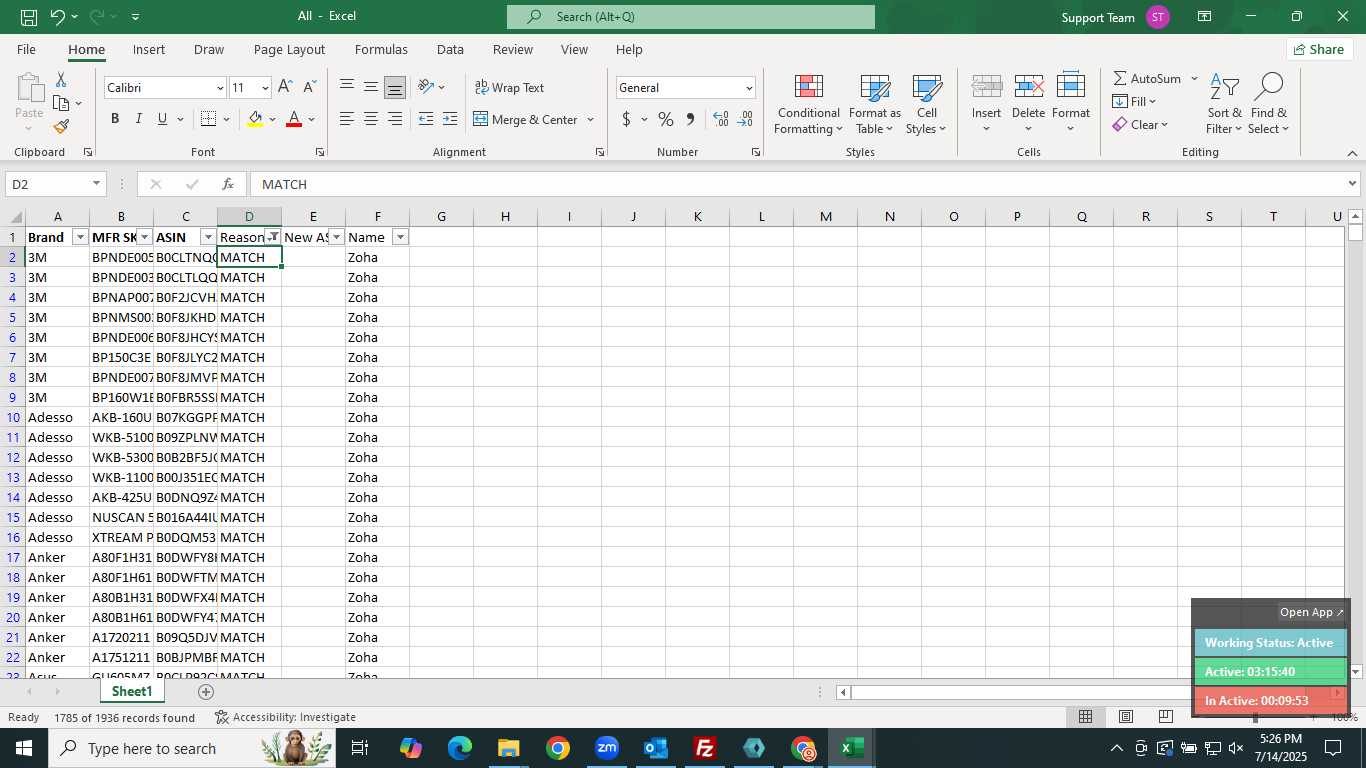Expand the General number format dropdown

[748, 88]
